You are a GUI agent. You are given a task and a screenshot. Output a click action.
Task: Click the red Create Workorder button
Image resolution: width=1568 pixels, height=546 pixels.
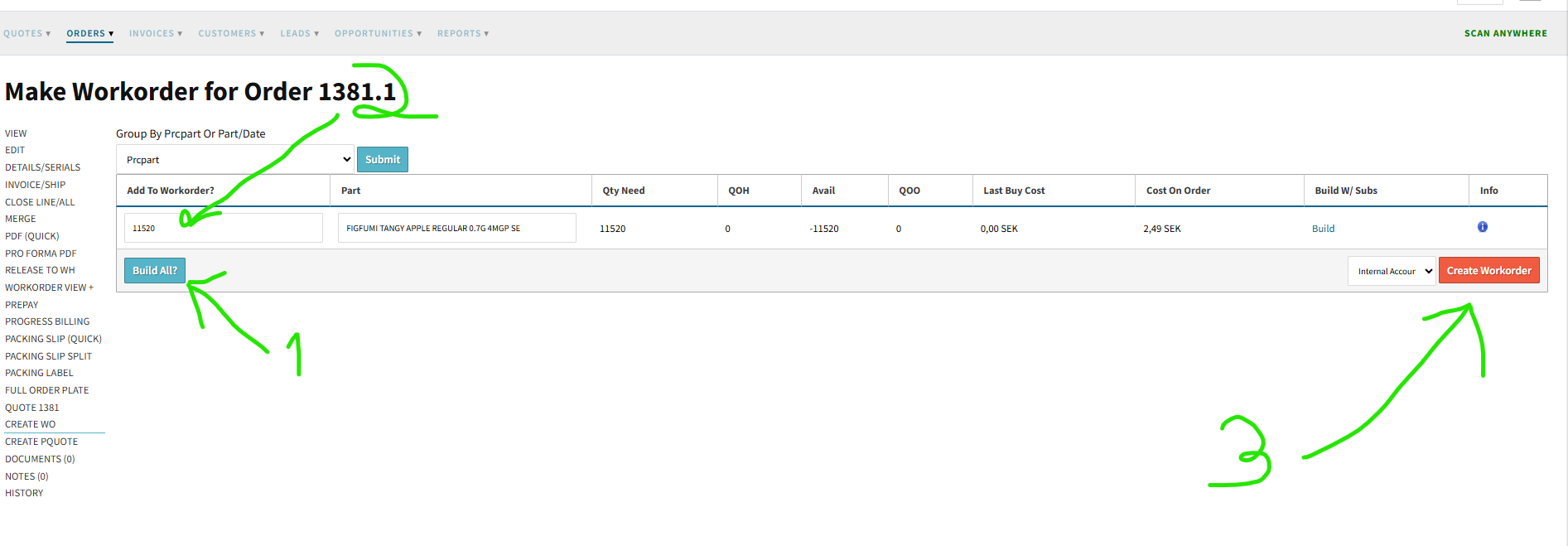coord(1488,271)
